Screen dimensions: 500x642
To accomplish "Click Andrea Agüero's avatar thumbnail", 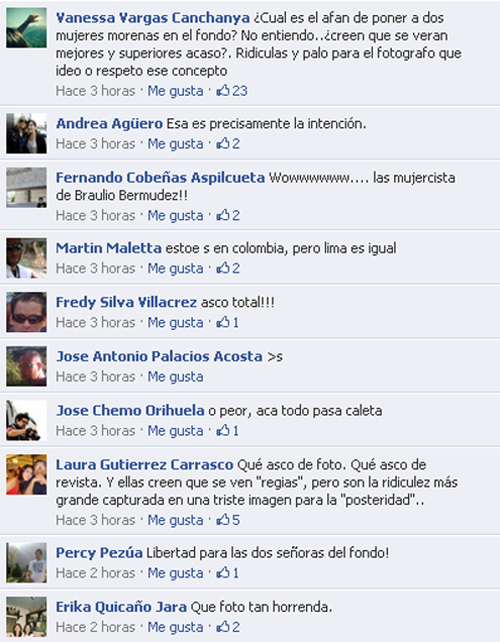I will coord(26,133).
